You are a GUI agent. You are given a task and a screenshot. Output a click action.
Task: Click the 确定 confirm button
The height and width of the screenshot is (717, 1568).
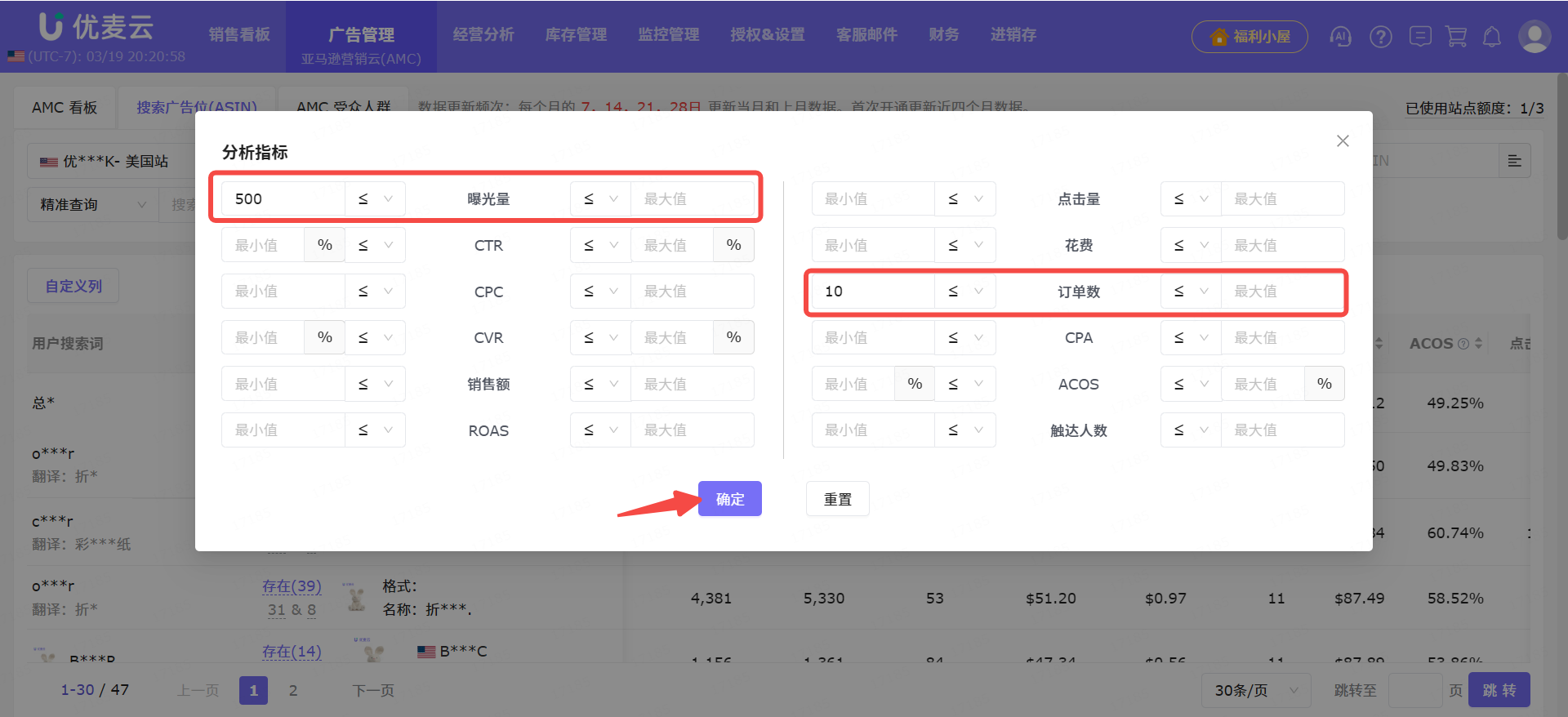pyautogui.click(x=729, y=499)
